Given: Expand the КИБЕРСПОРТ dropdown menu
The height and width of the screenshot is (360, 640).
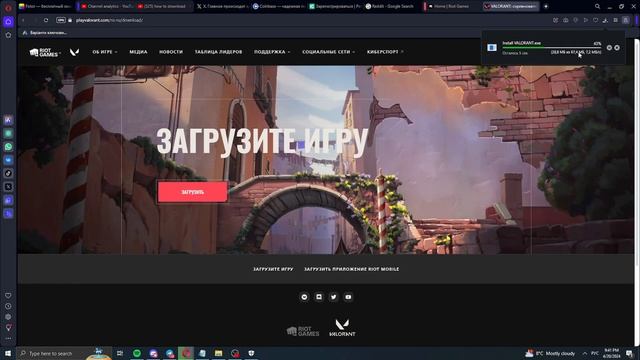Looking at the screenshot, I should 385,52.
